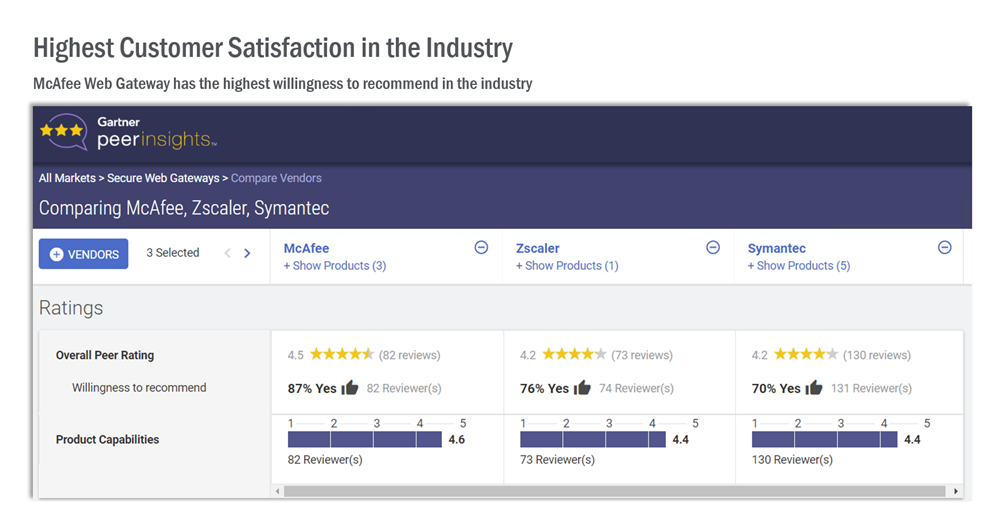The image size is (1000, 512).
Task: Click the 'Willingness to recommend' row label
Action: click(x=139, y=388)
